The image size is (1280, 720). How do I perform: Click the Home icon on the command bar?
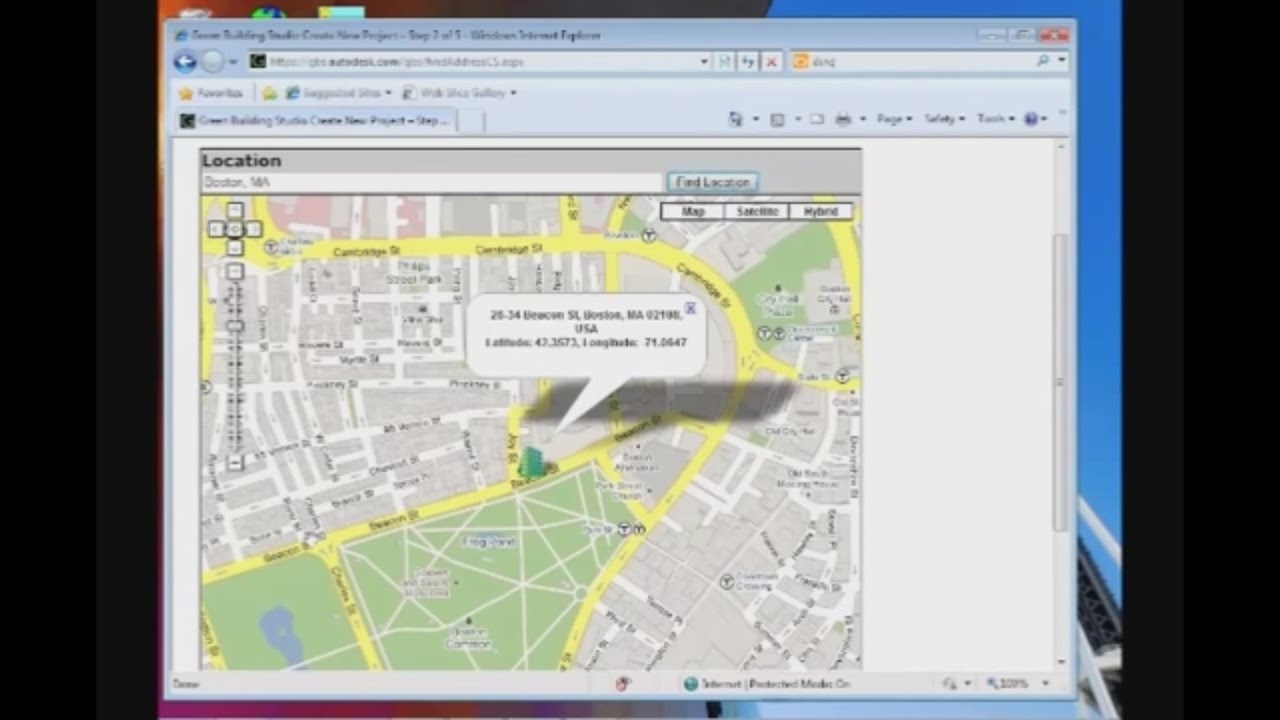[737, 119]
